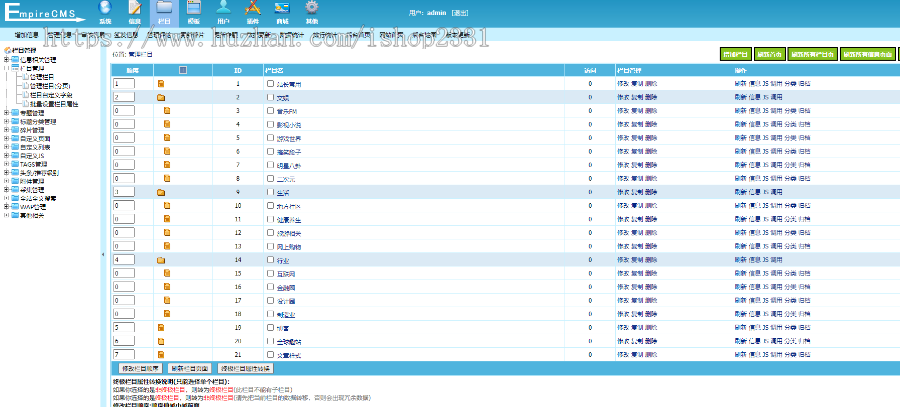900x407 pixels.
Task: Expand the 碎片管理 tree node
Action: (6, 130)
